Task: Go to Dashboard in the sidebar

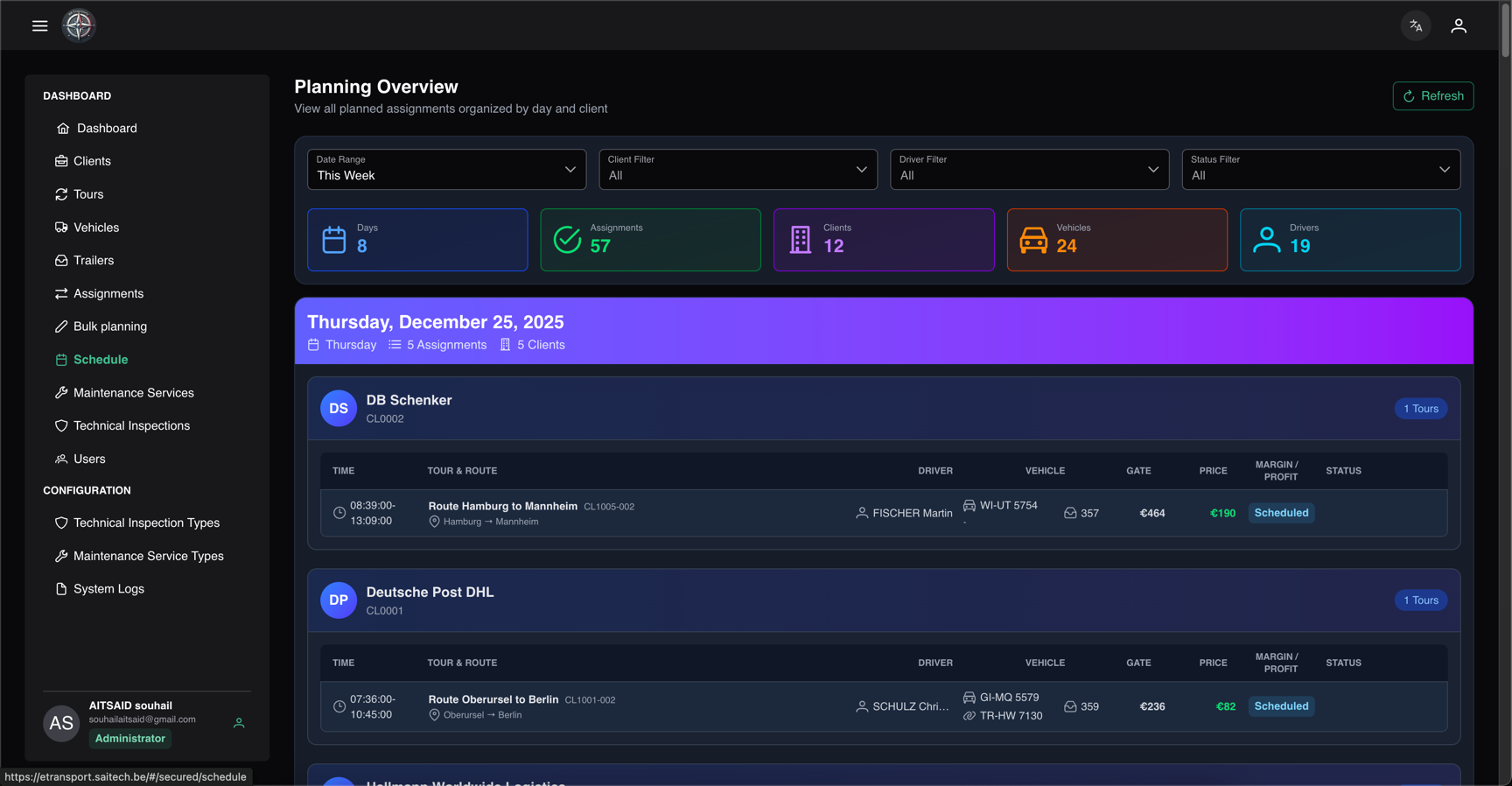Action: tap(107, 129)
